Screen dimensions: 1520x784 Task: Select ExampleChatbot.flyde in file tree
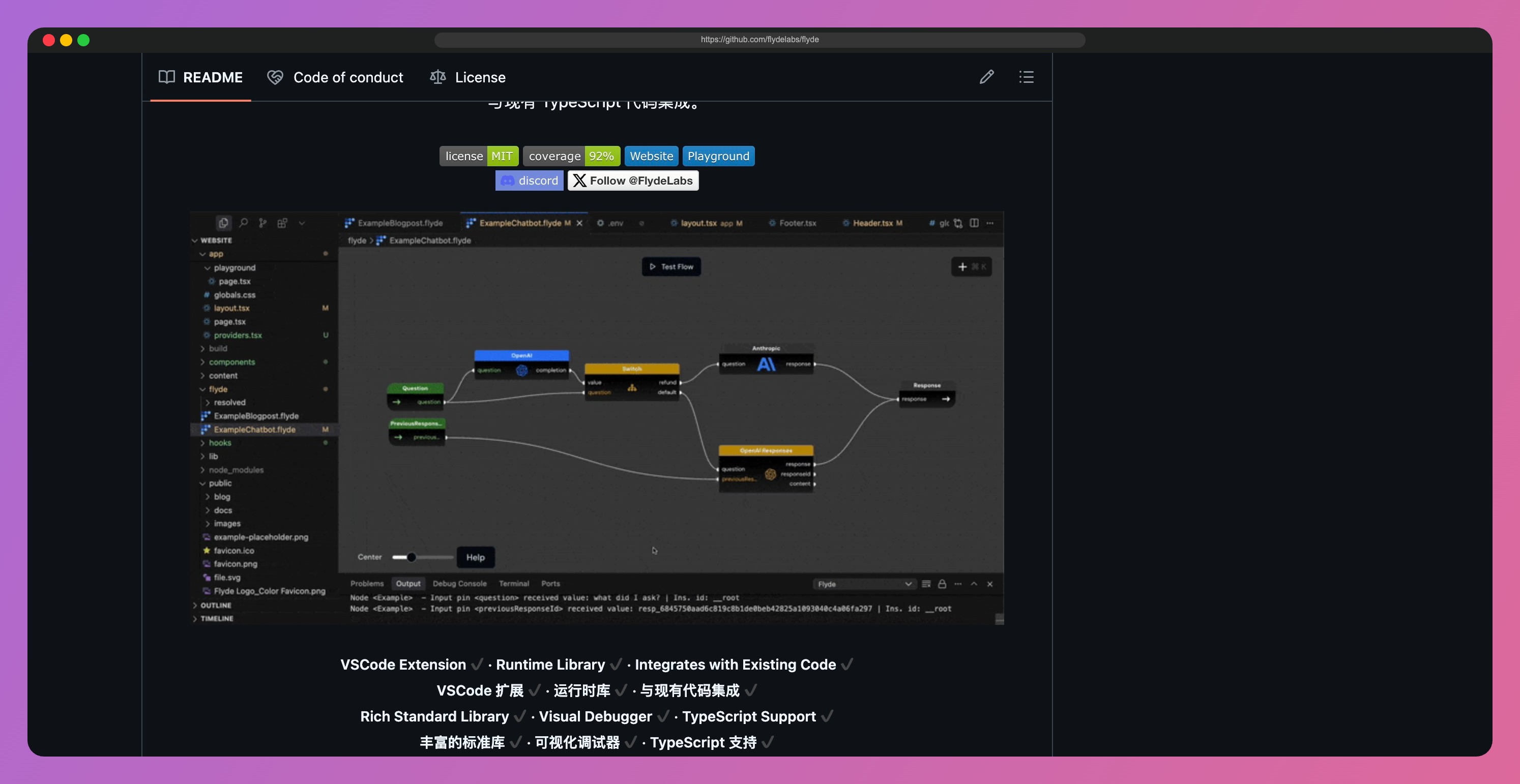(x=265, y=430)
